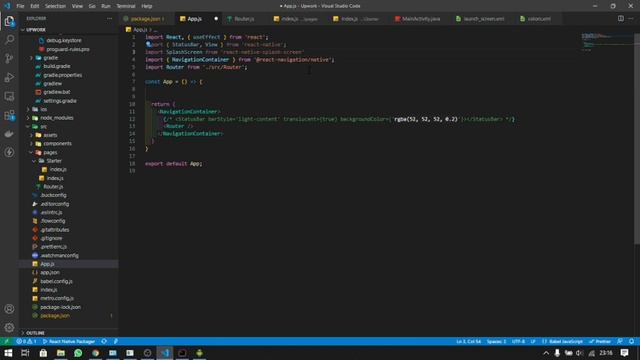Image resolution: width=640 pixels, height=360 pixels.
Task: Open File Explorer from the taskbar
Action: click(x=61, y=353)
